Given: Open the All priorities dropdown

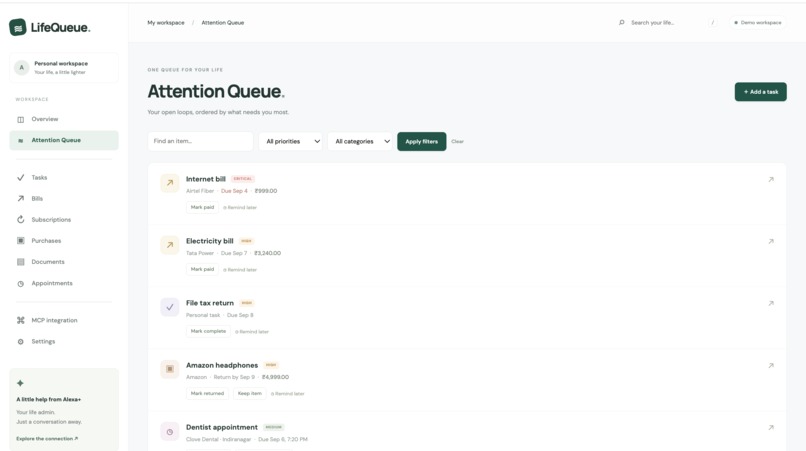Looking at the screenshot, I should click(x=291, y=141).
